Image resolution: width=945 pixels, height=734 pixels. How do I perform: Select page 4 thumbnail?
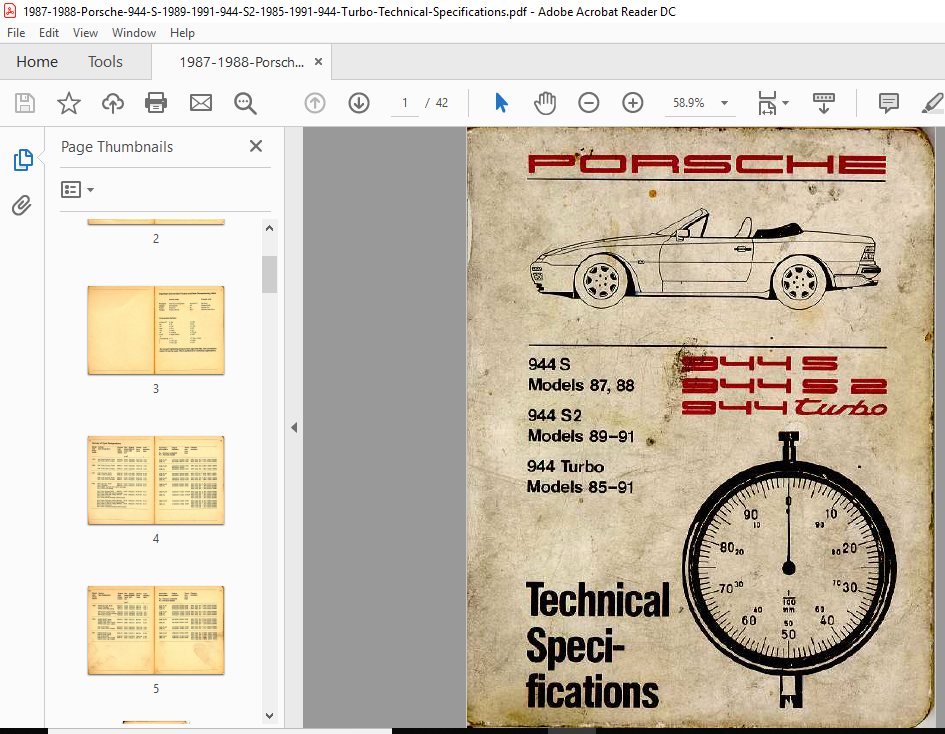coord(156,480)
